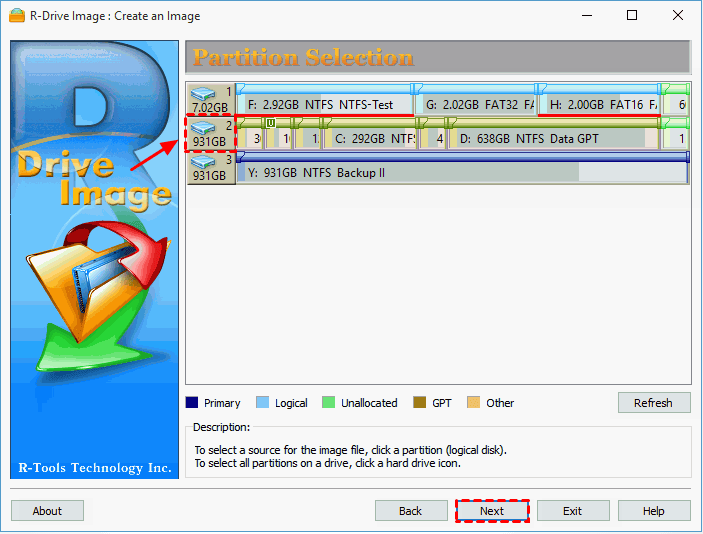The width and height of the screenshot is (703, 534).
Task: Select hard drive 2 icon (931GB)
Action: [x=210, y=133]
